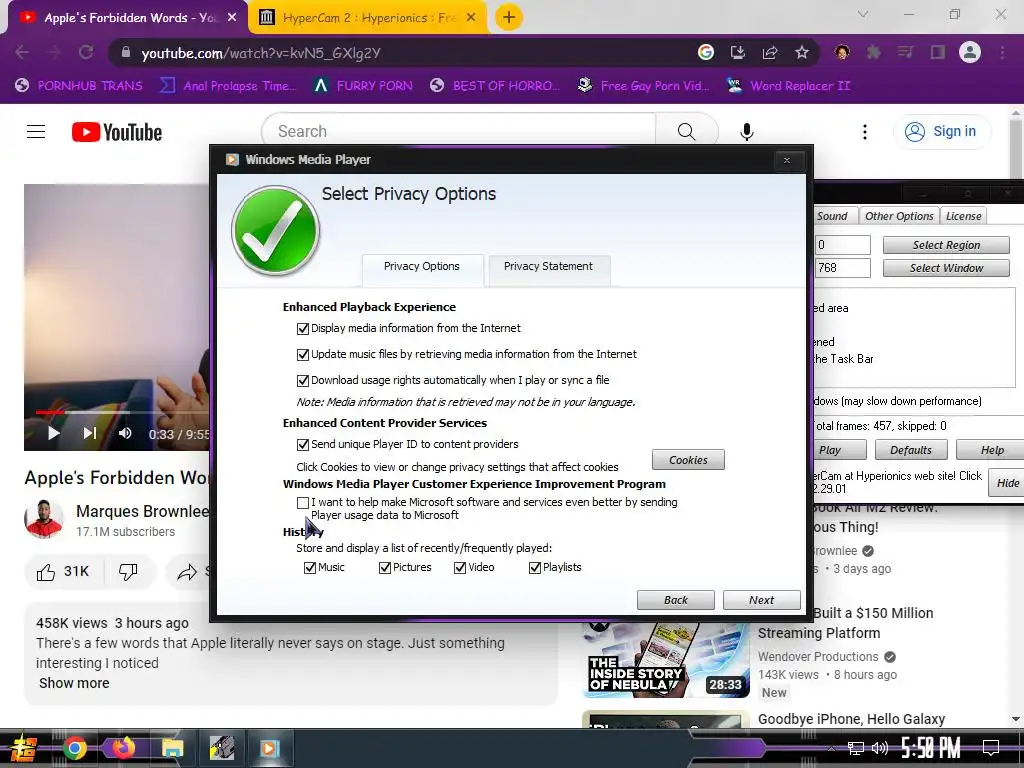Open YouTube settings three-dot menu

point(865,132)
